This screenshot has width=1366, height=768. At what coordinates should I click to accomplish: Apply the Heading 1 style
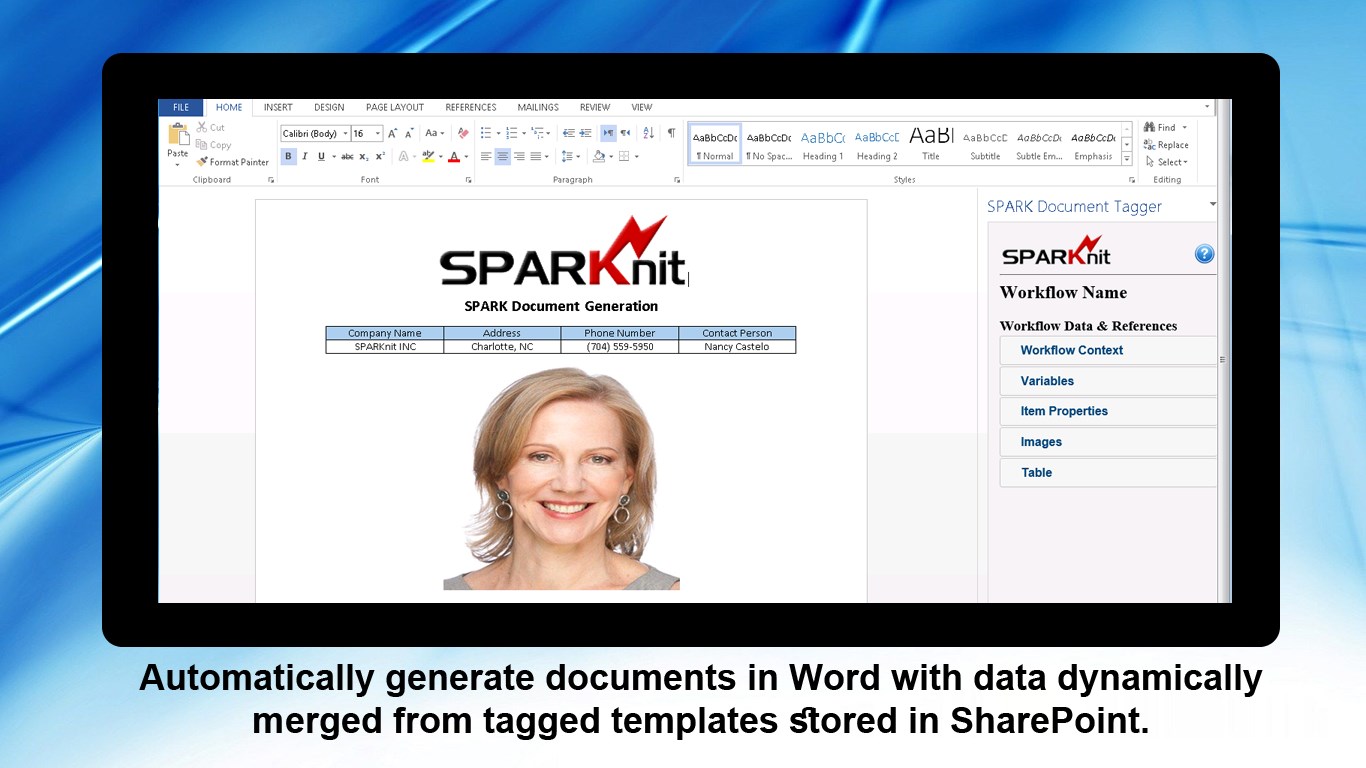point(823,143)
